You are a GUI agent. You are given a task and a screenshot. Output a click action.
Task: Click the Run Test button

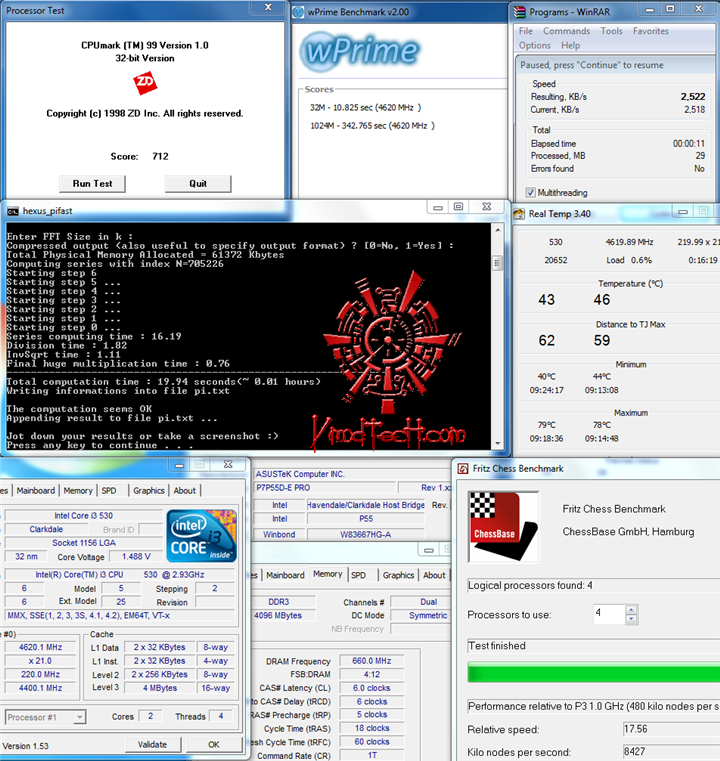pyautogui.click(x=92, y=184)
